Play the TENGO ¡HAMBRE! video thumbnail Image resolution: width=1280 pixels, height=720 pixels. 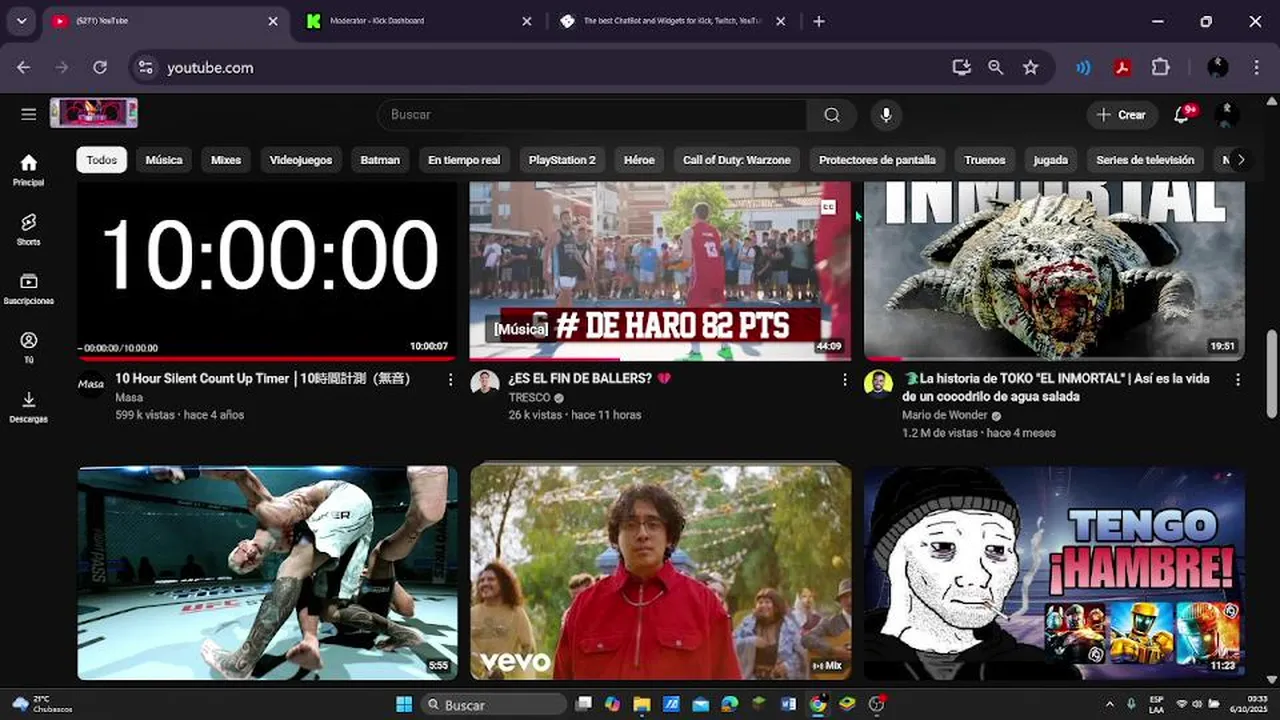tap(1054, 573)
